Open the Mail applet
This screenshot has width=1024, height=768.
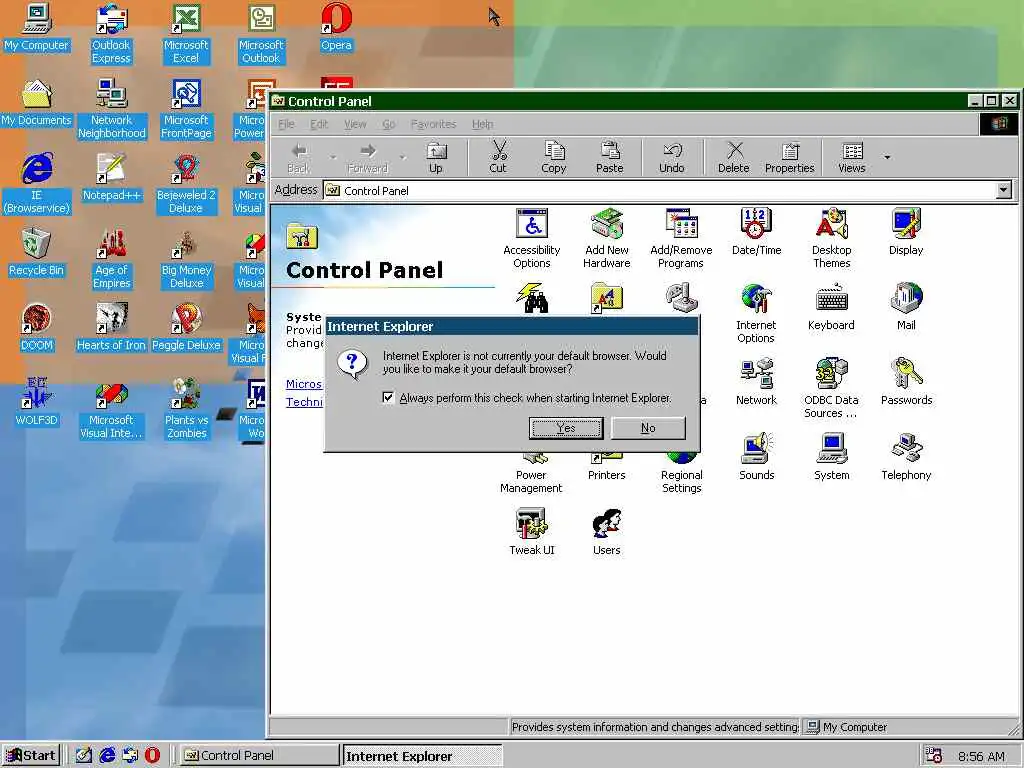906,308
